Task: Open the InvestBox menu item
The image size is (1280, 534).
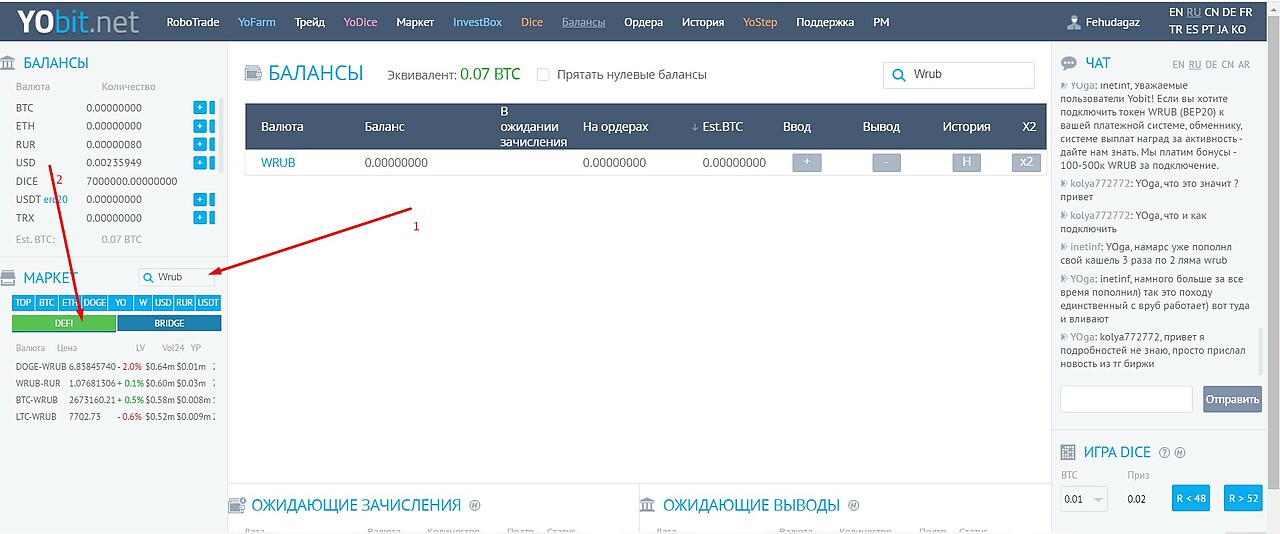Action: click(x=477, y=22)
